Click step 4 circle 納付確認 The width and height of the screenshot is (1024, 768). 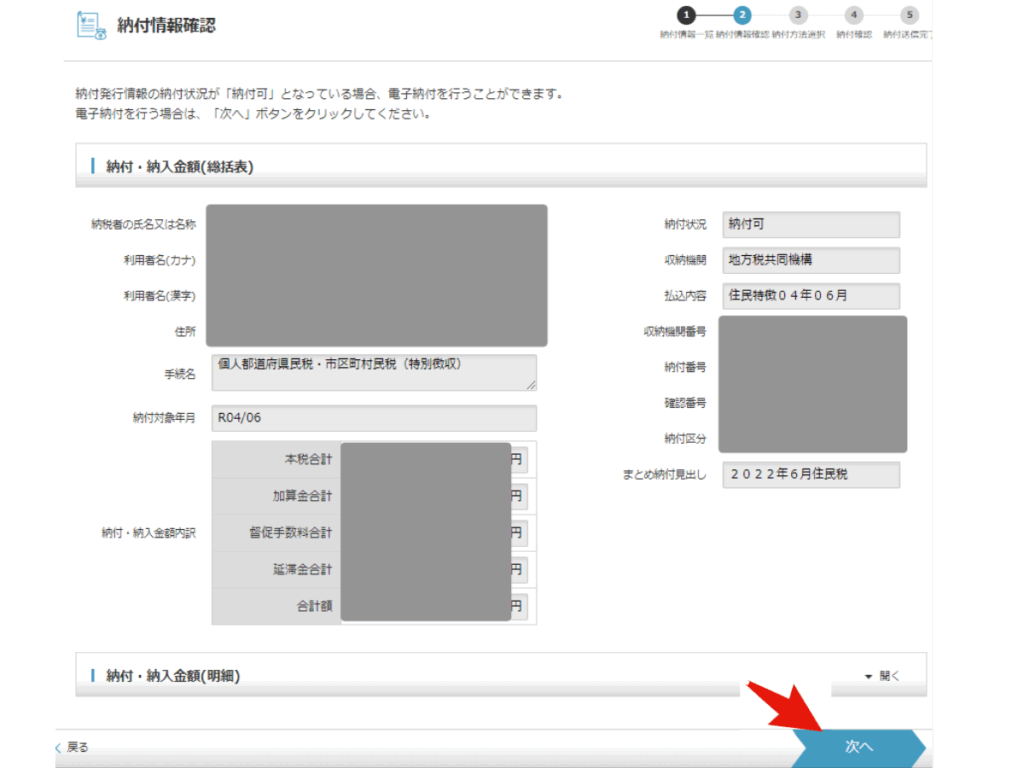pyautogui.click(x=853, y=14)
